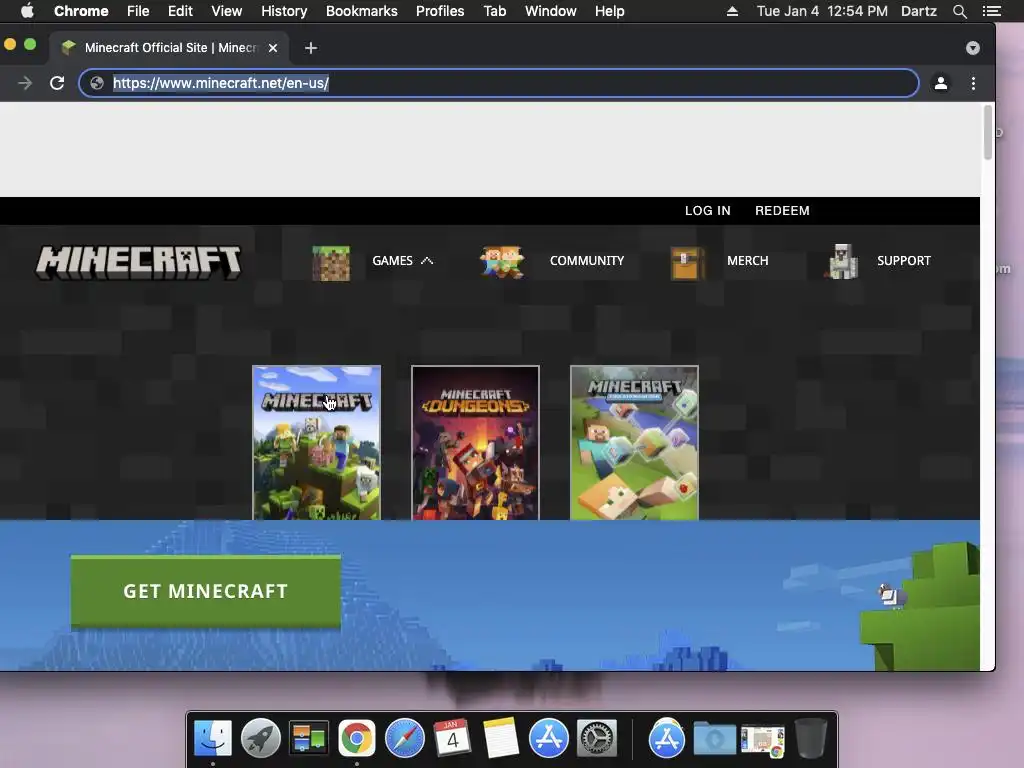Open the MERCH nav item
Screen dimensions: 1024x768
747,261
